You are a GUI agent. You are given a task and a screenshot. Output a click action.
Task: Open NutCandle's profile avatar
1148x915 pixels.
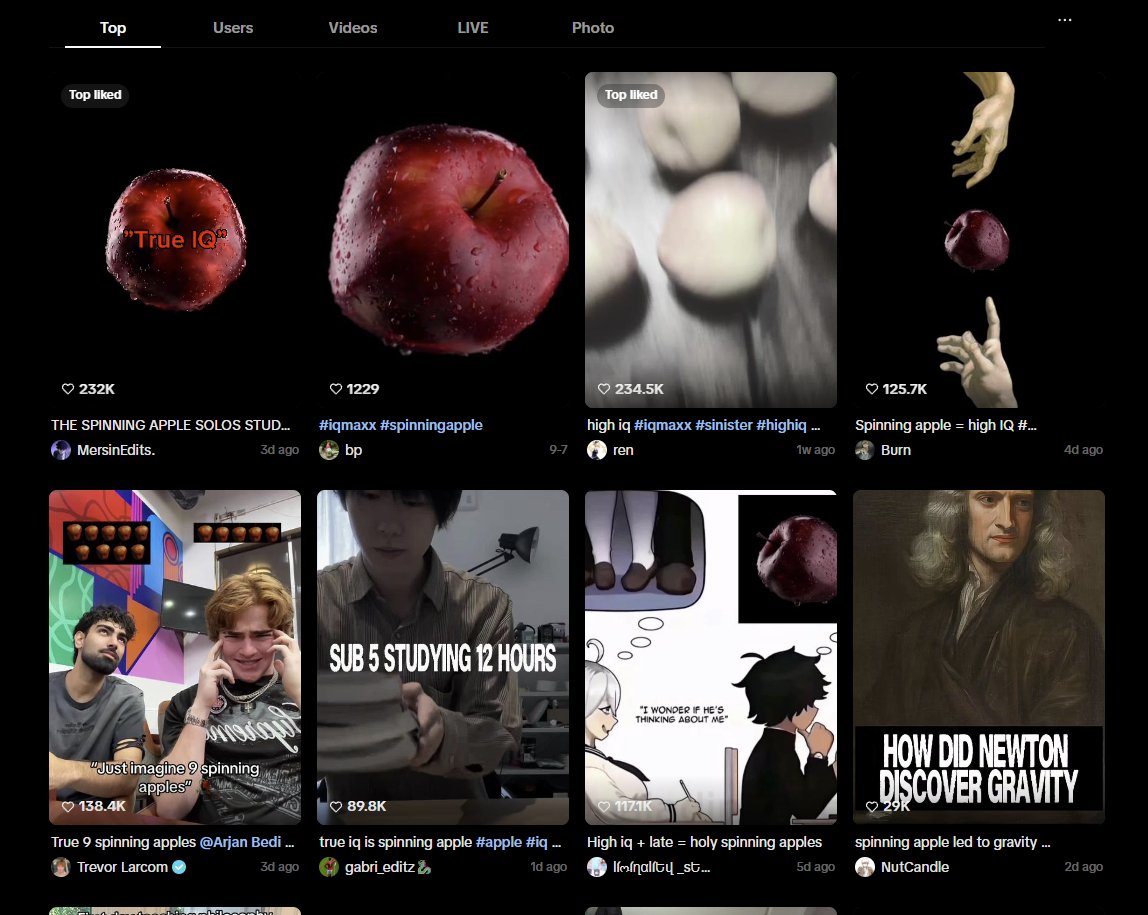tap(865, 867)
